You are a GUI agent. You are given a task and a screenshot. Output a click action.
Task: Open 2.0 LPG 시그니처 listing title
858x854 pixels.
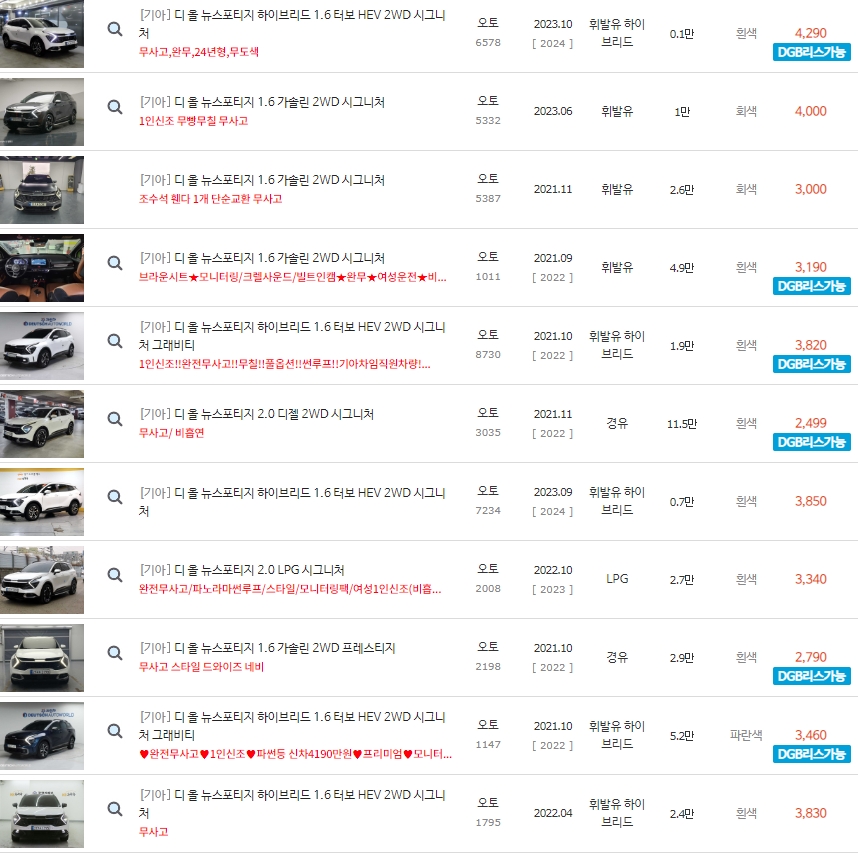(x=242, y=570)
